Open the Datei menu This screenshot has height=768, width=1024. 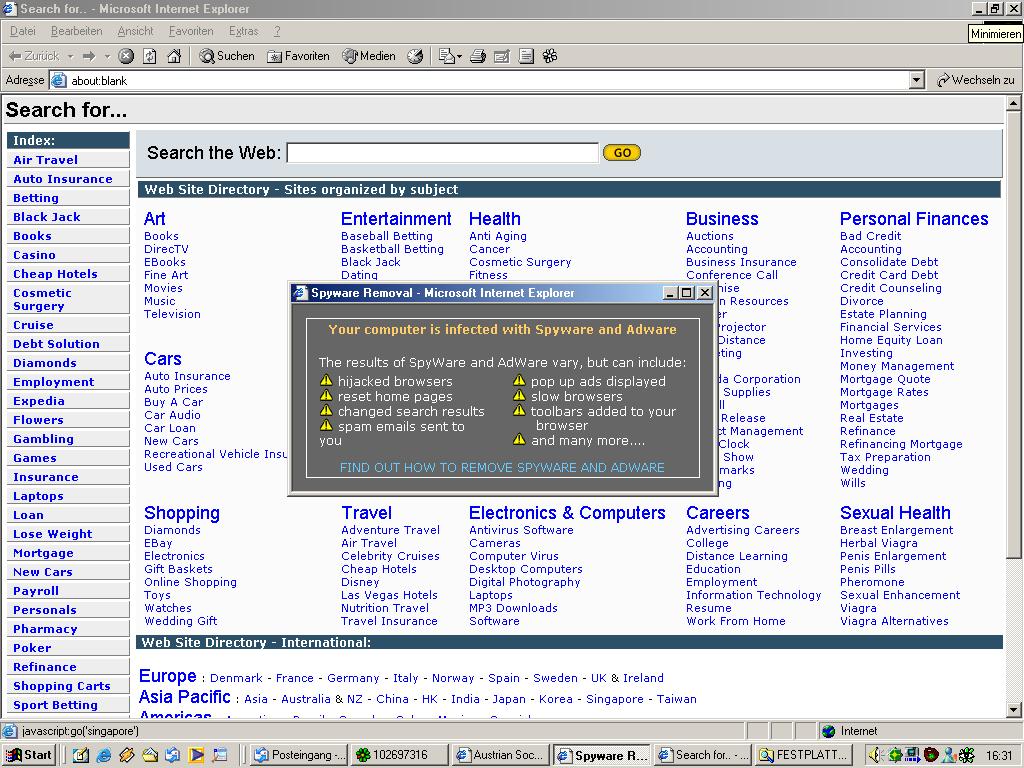[23, 31]
